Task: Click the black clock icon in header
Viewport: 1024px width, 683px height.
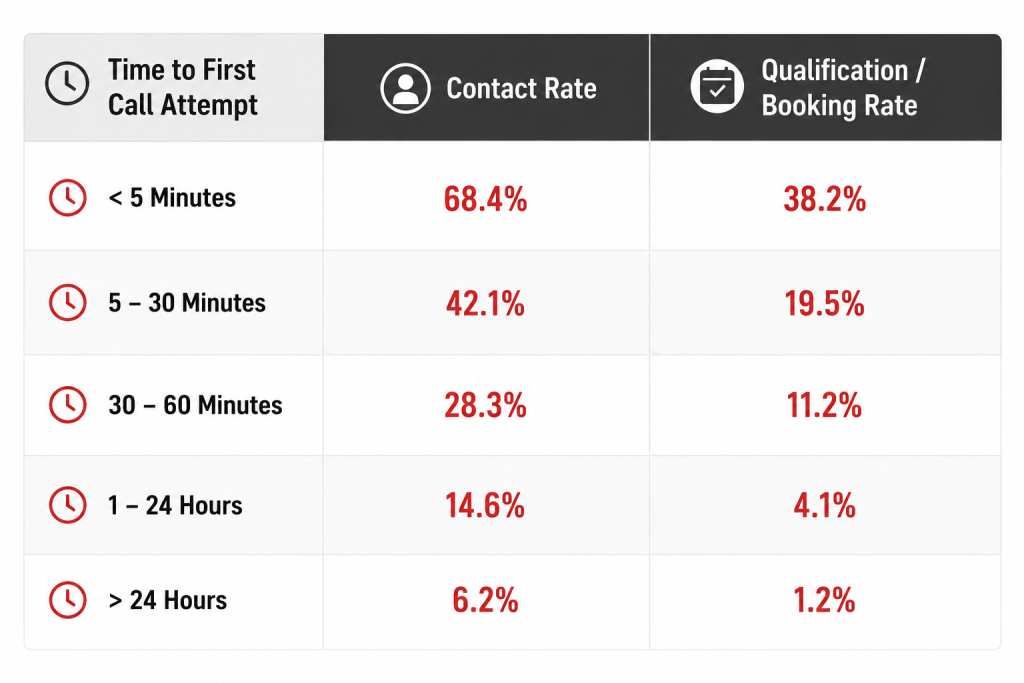Action: (67, 84)
